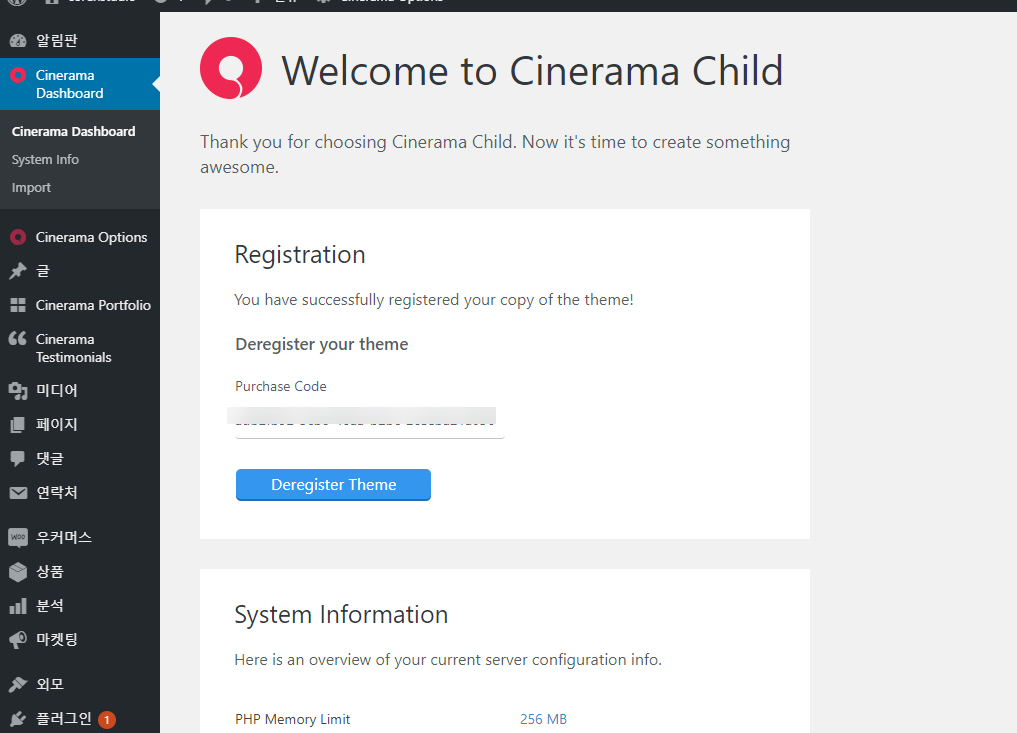Click the Thank you for choosing intro text
Image resolution: width=1017 pixels, height=733 pixels.
(x=495, y=154)
